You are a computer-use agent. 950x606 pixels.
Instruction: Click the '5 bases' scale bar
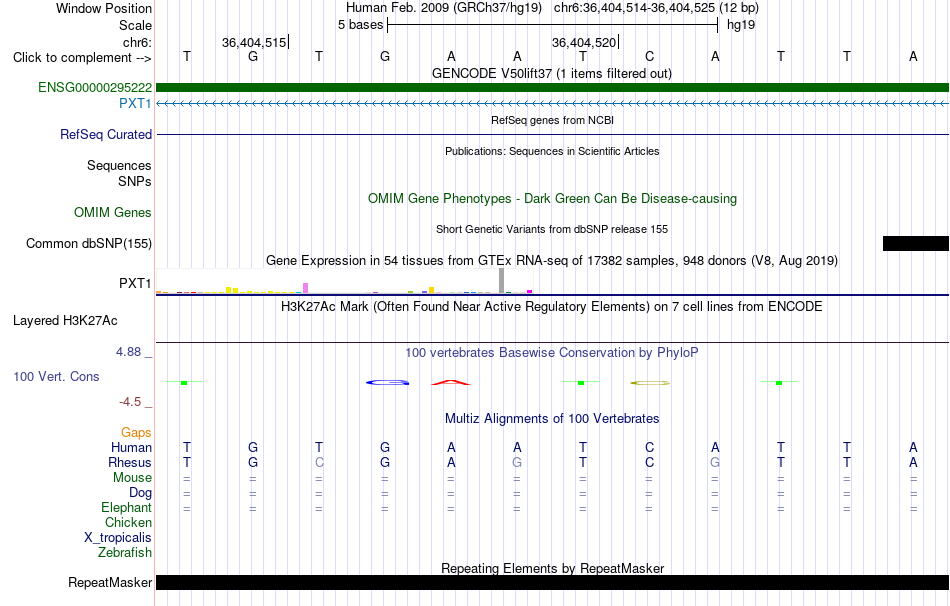click(552, 25)
